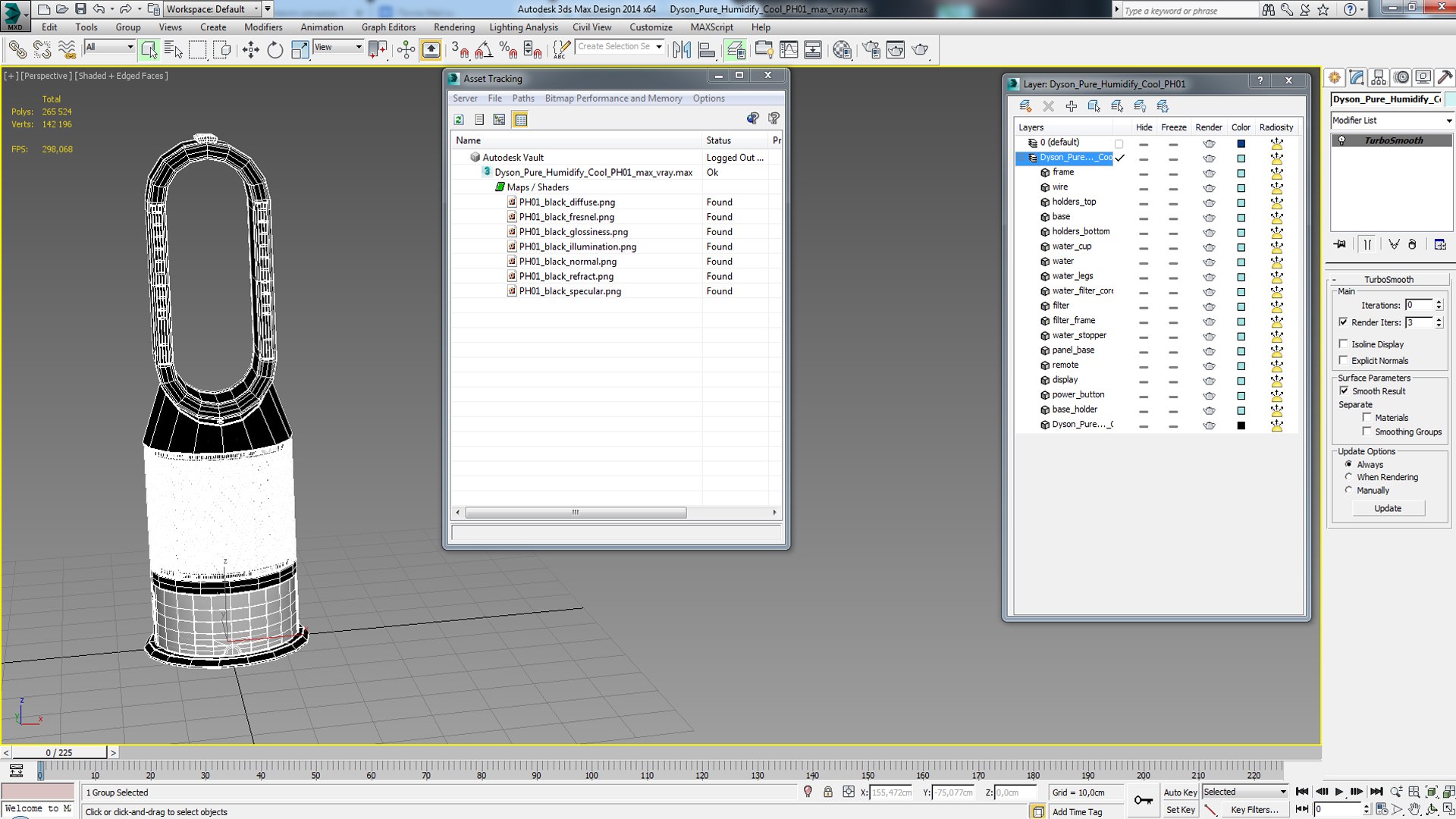Click the Set Key button
This screenshot has height=819, width=1456.
click(x=1180, y=810)
